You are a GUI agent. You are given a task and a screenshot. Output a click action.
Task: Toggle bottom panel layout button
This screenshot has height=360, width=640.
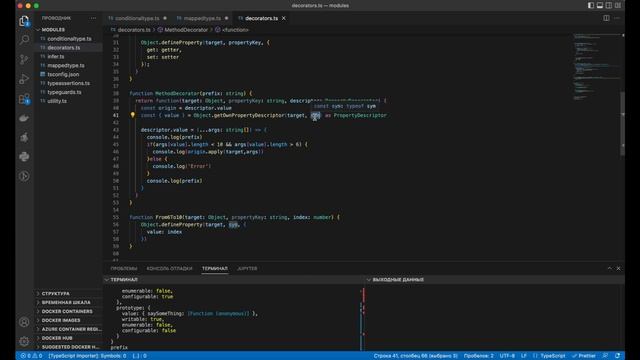click(x=600, y=5)
